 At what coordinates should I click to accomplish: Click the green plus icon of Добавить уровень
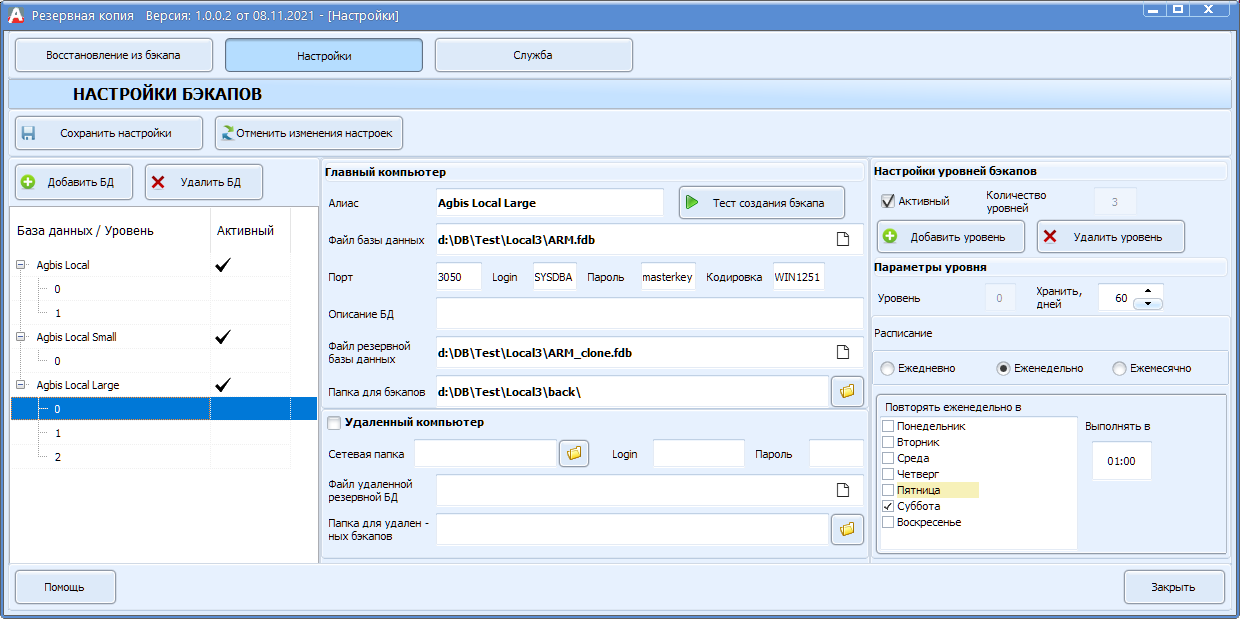890,237
